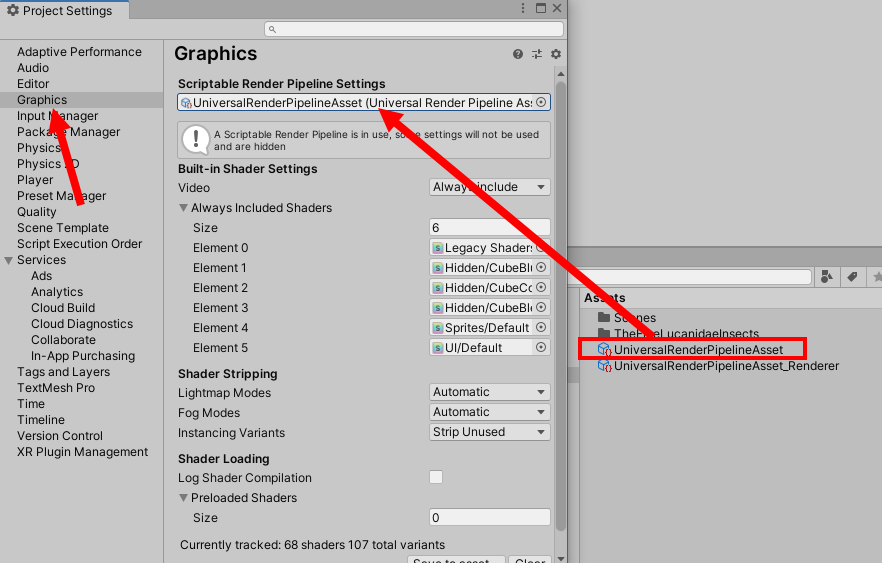
Task: Open object picker for Element 5 shader
Action: (541, 348)
